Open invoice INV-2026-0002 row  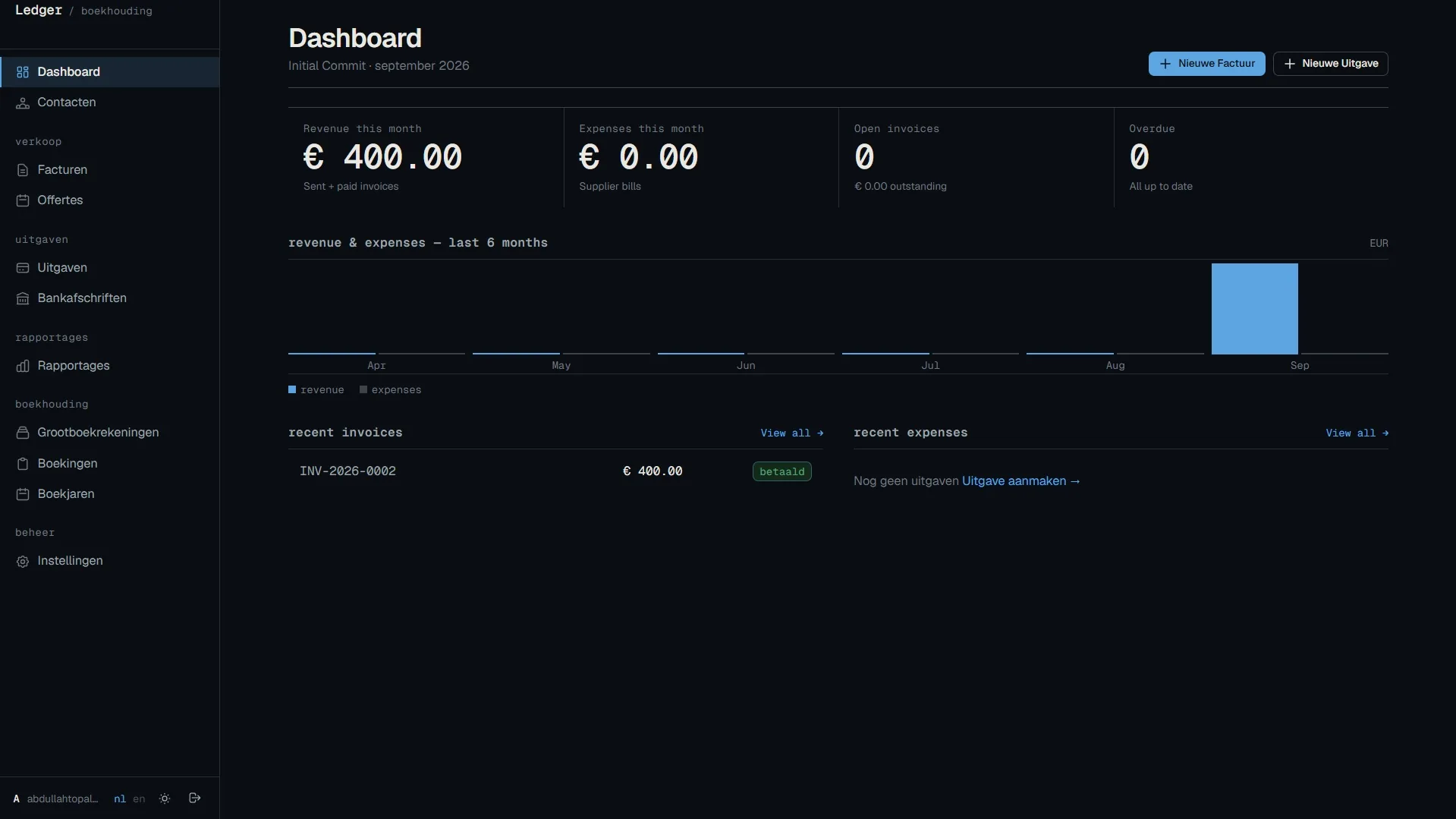(x=555, y=471)
